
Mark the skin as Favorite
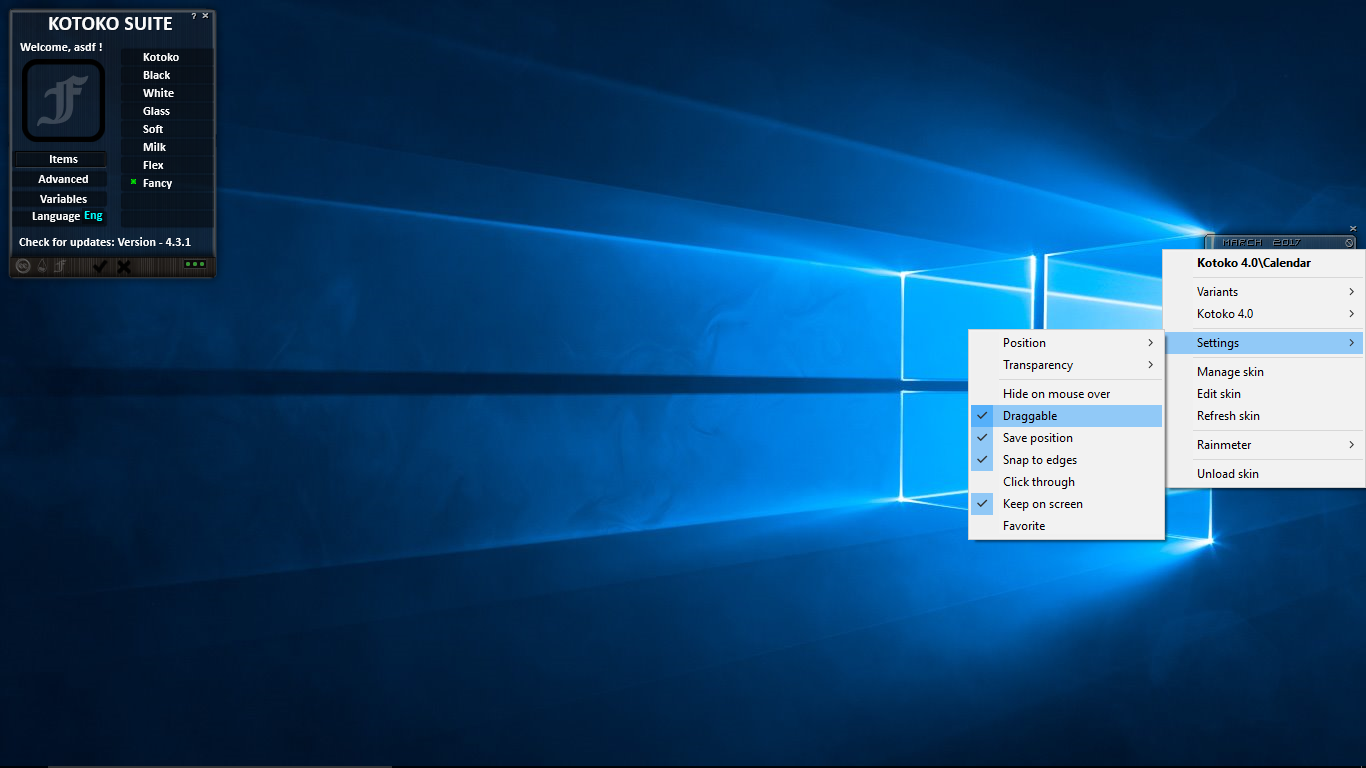[1066, 526]
